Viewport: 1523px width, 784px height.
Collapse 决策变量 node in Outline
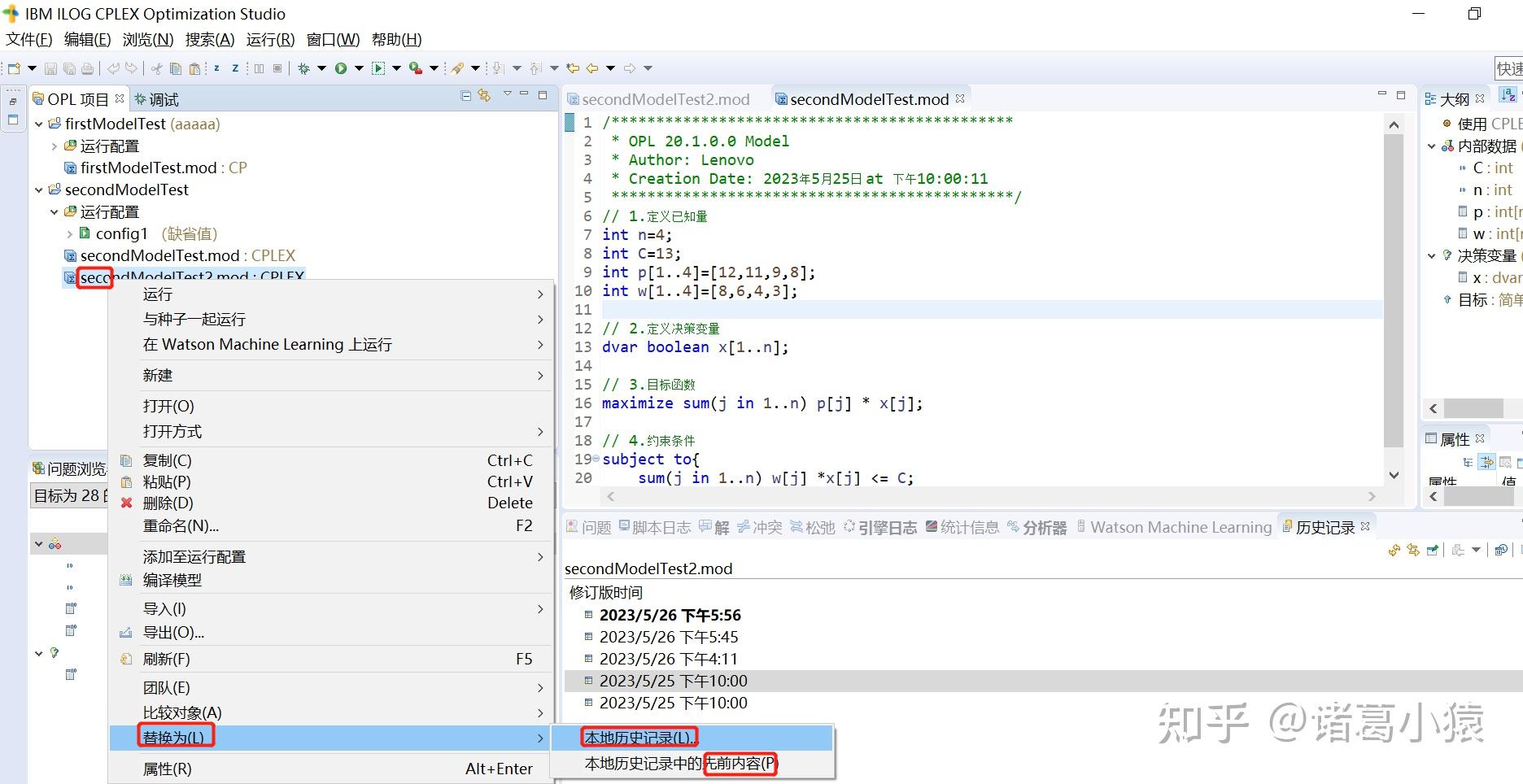[x=1432, y=255]
